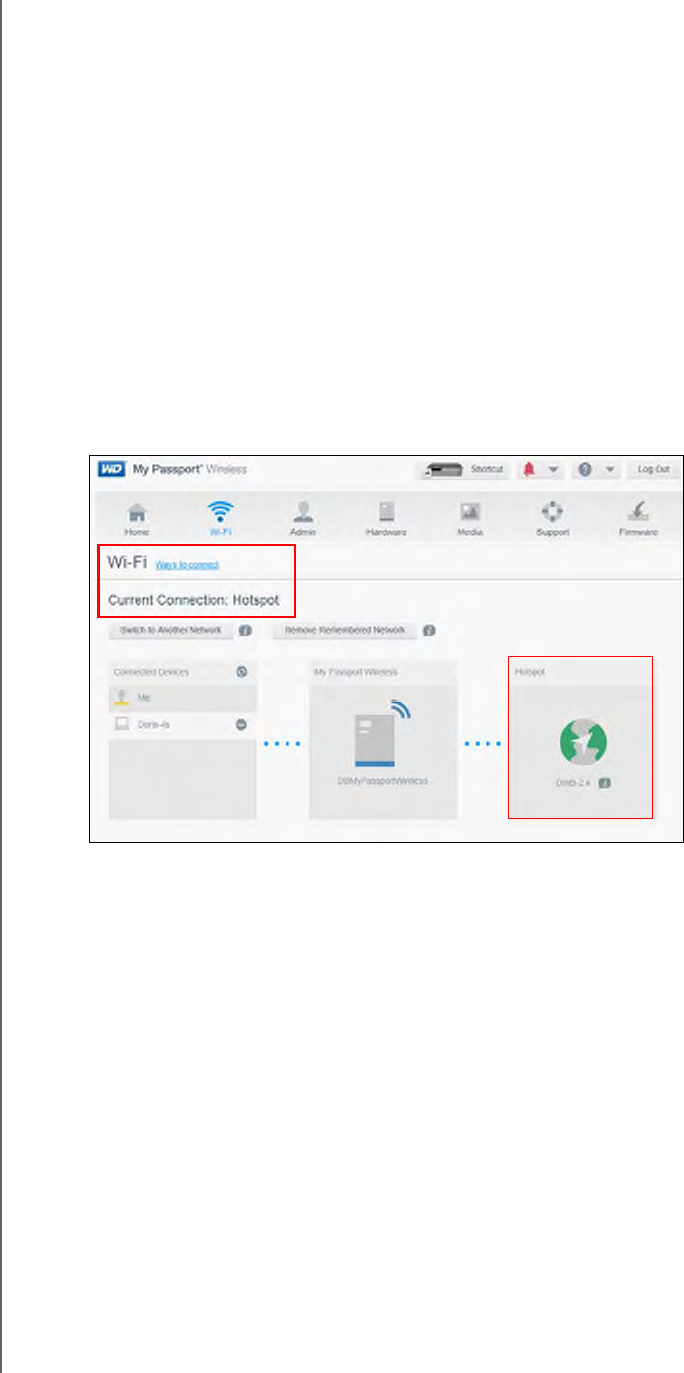The image size is (684, 1373).
Task: Click info icon beside Switch to Another Network
Action: click(245, 631)
